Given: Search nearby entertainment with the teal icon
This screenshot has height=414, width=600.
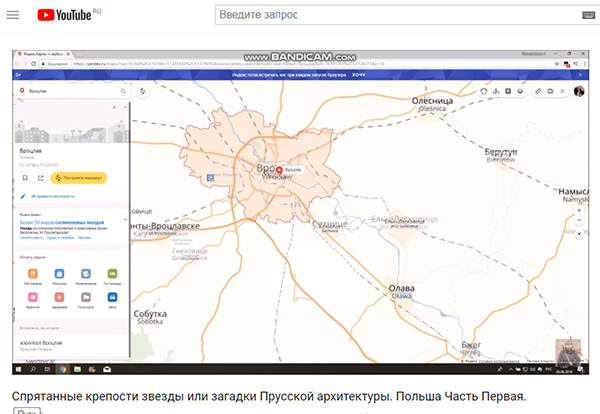Looking at the screenshot, I should [86, 274].
